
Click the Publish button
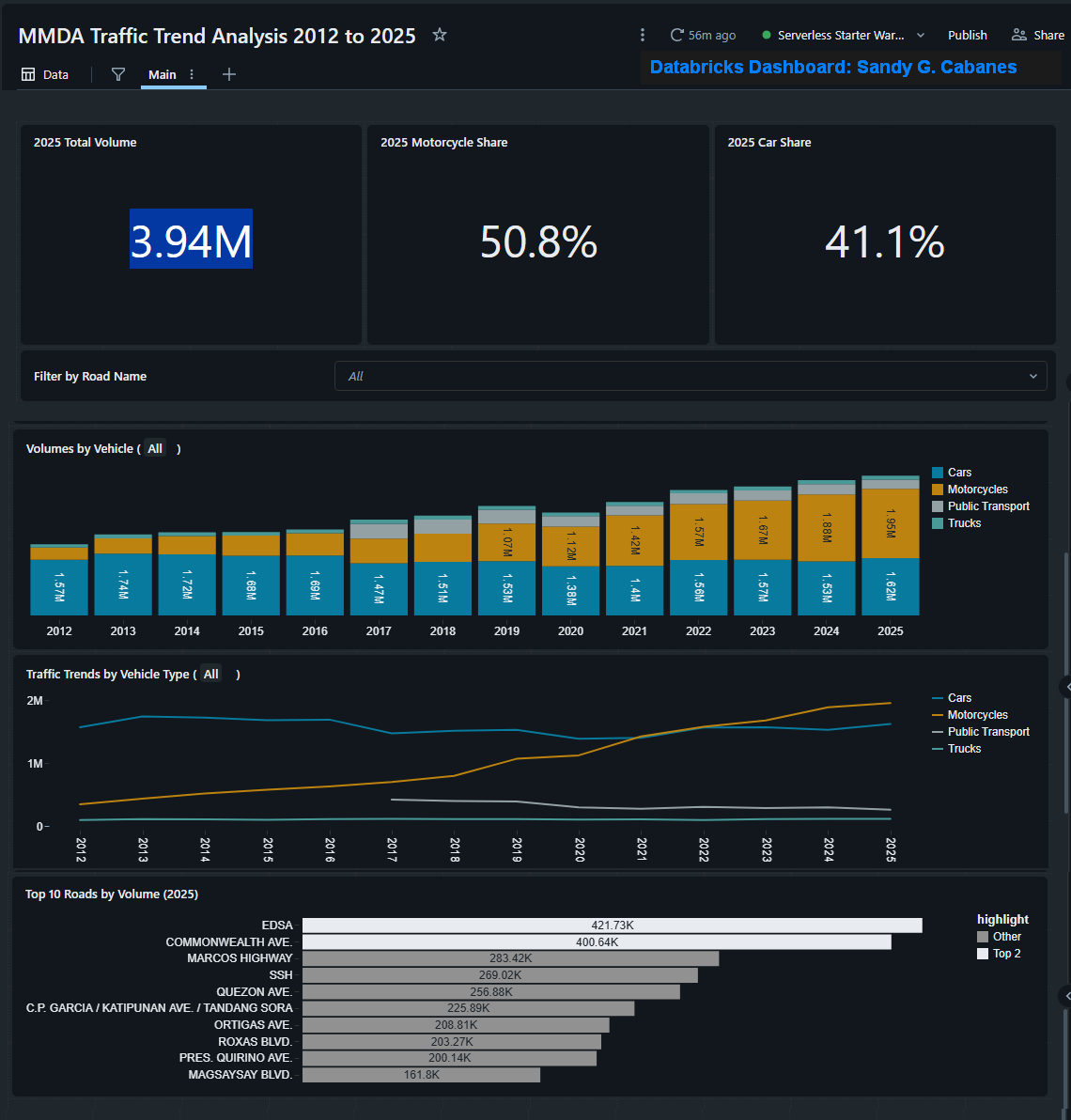coord(968,35)
